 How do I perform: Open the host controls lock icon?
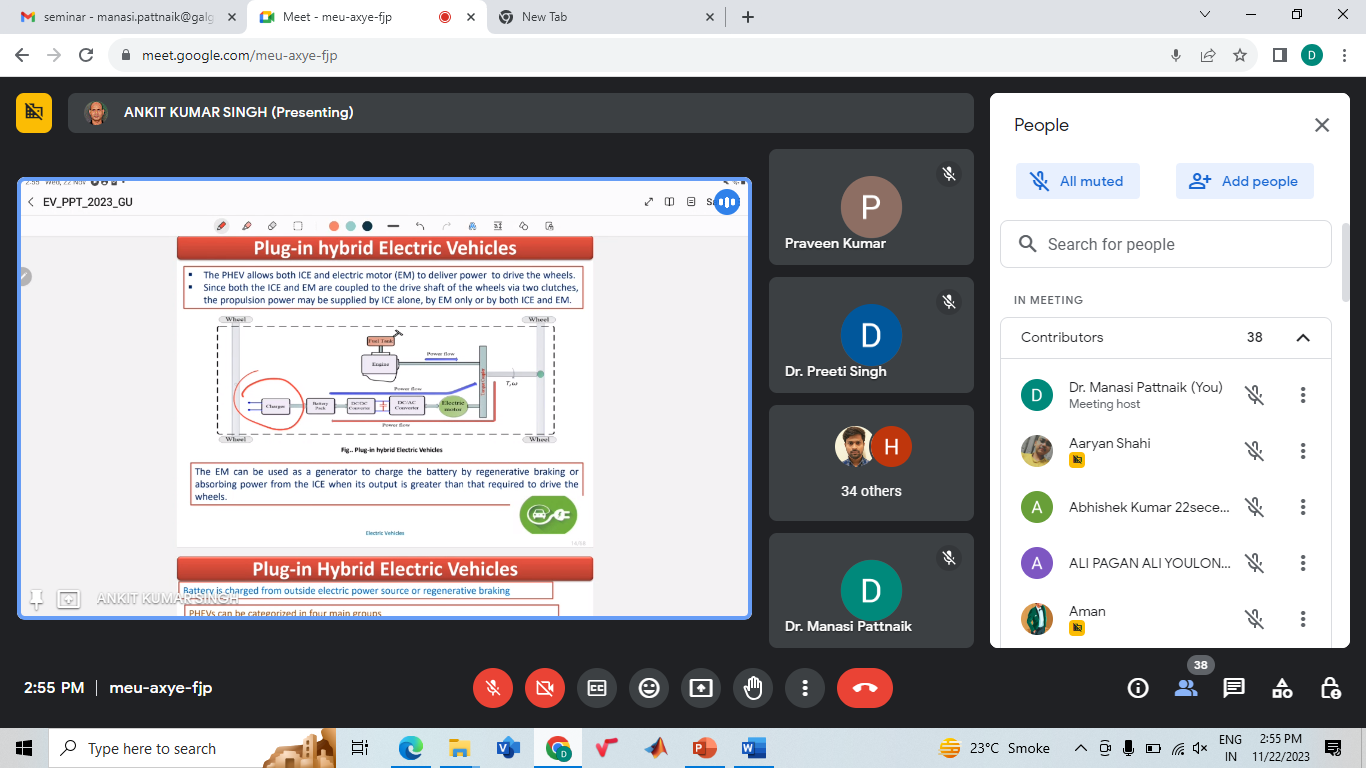coord(1330,688)
